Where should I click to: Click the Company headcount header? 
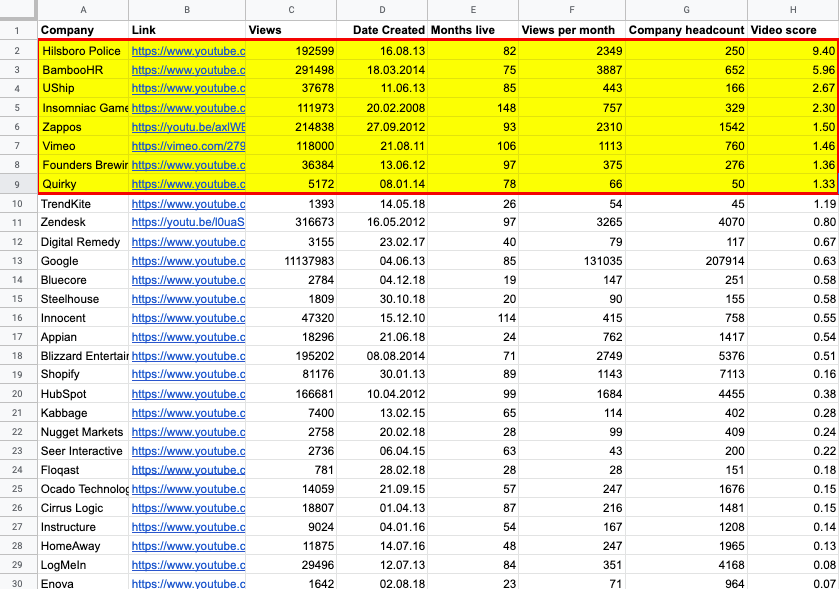(687, 30)
